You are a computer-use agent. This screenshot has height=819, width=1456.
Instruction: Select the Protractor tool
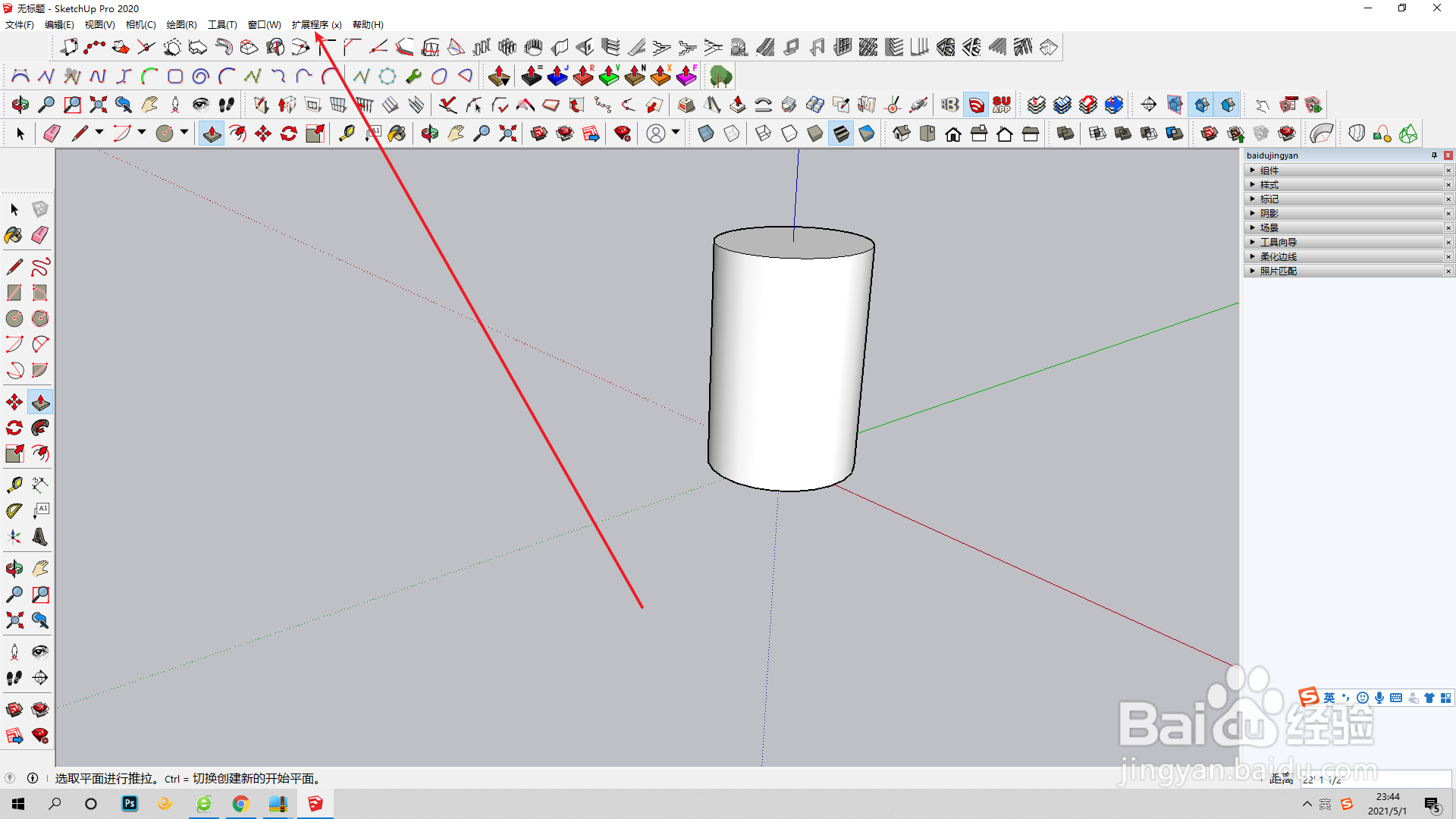[14, 511]
